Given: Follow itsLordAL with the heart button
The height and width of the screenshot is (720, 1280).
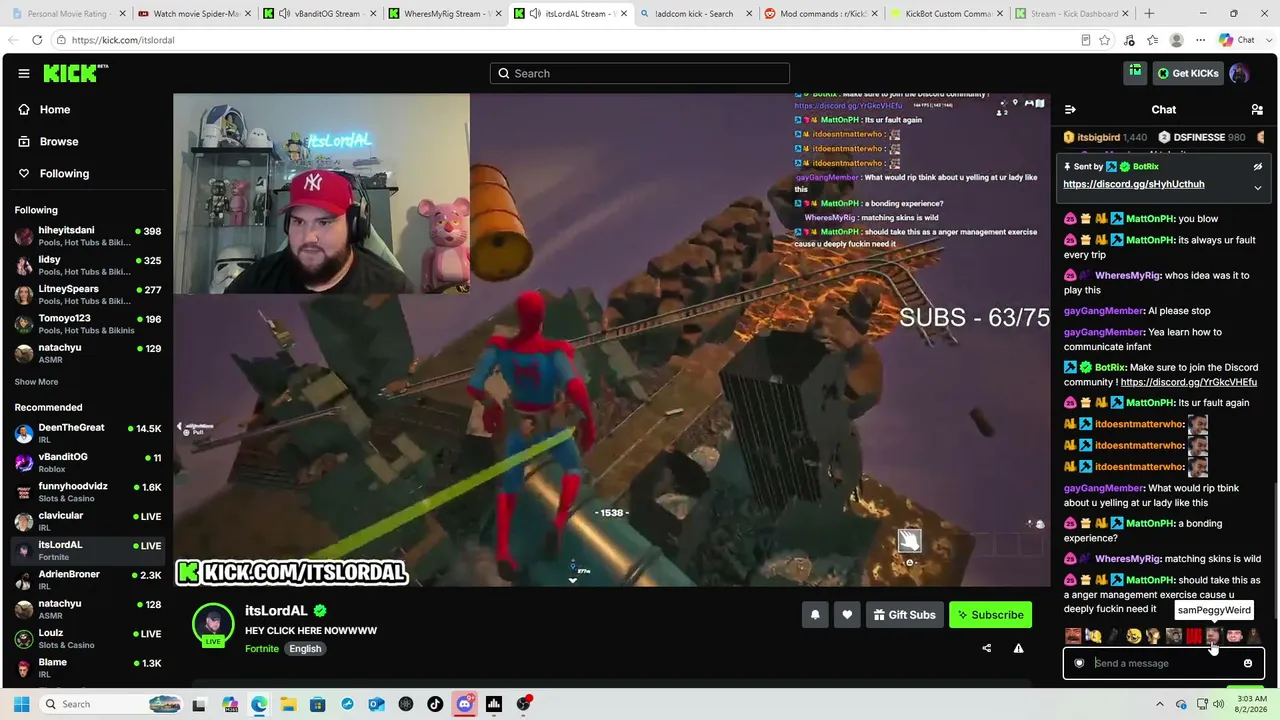Looking at the screenshot, I should click(847, 615).
